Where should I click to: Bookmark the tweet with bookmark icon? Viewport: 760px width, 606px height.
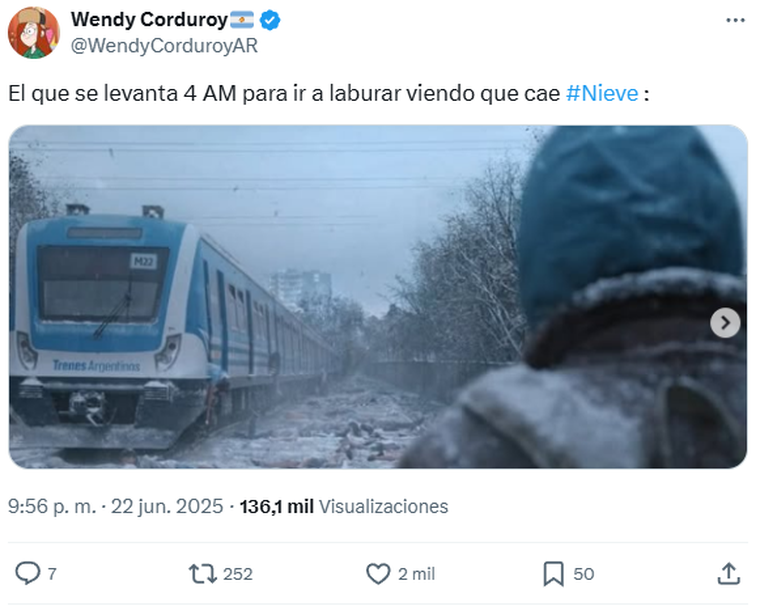coord(554,574)
